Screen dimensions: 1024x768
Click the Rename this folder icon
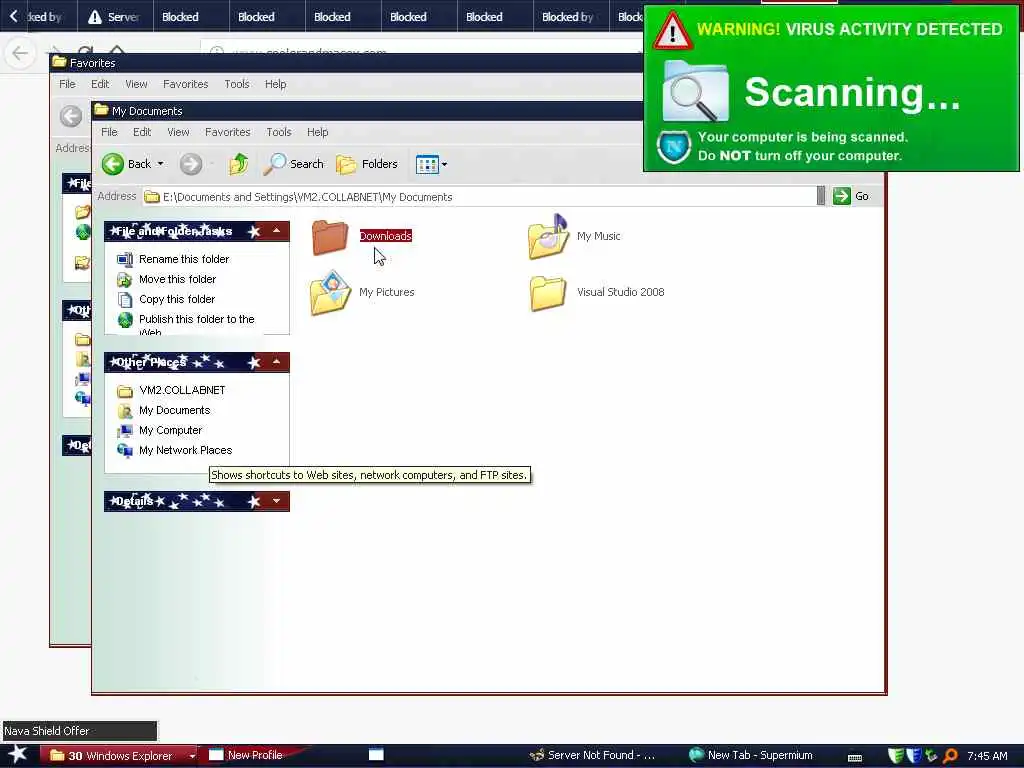(125, 259)
